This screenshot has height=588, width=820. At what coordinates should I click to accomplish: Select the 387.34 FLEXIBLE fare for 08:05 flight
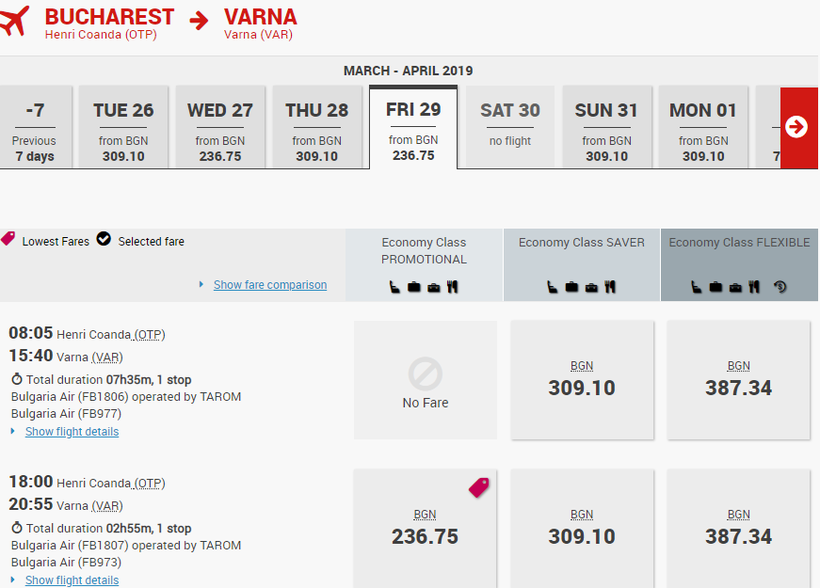(x=738, y=380)
